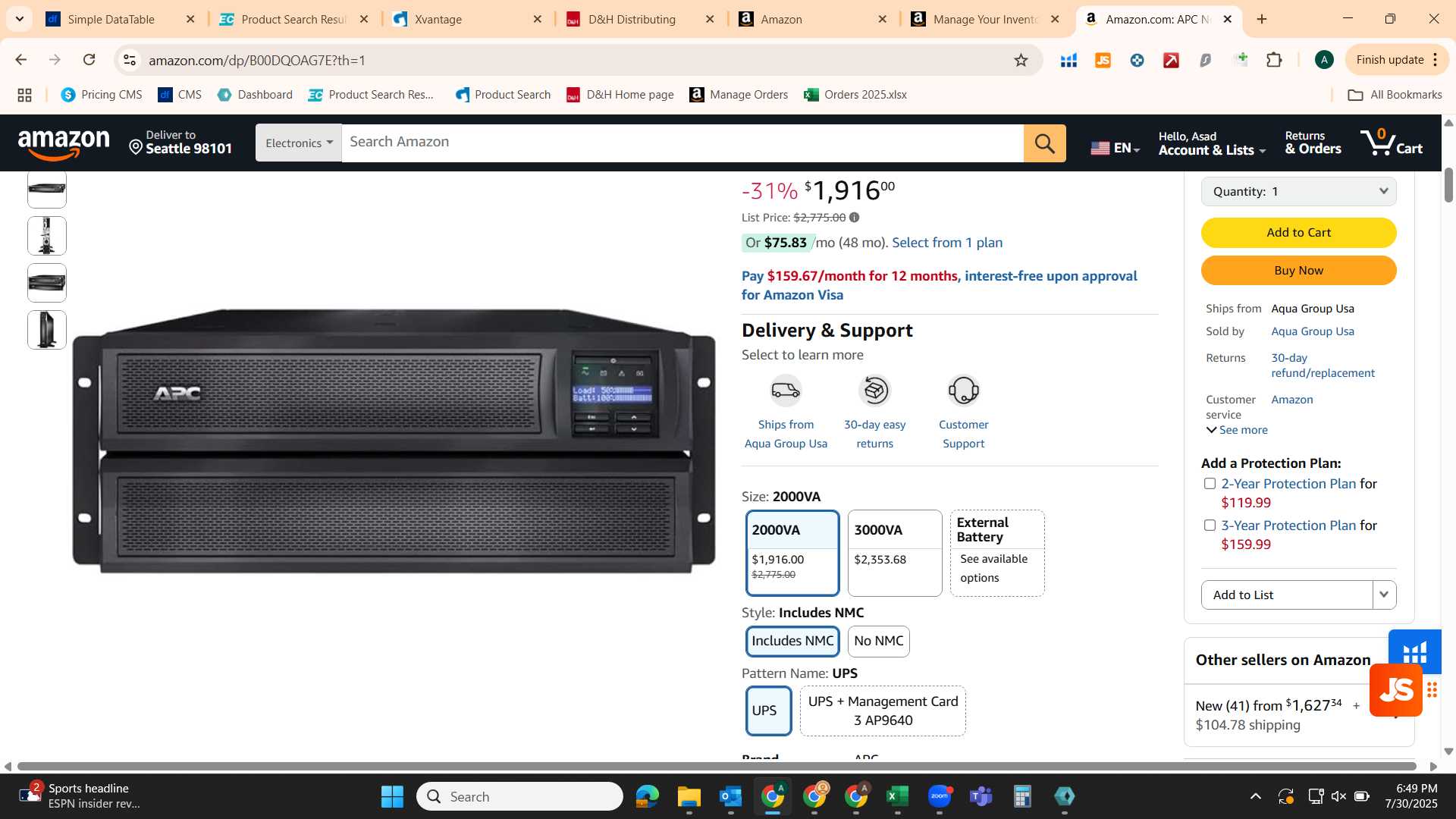Check the 3-Year Protection Plan checkbox

click(x=1210, y=526)
